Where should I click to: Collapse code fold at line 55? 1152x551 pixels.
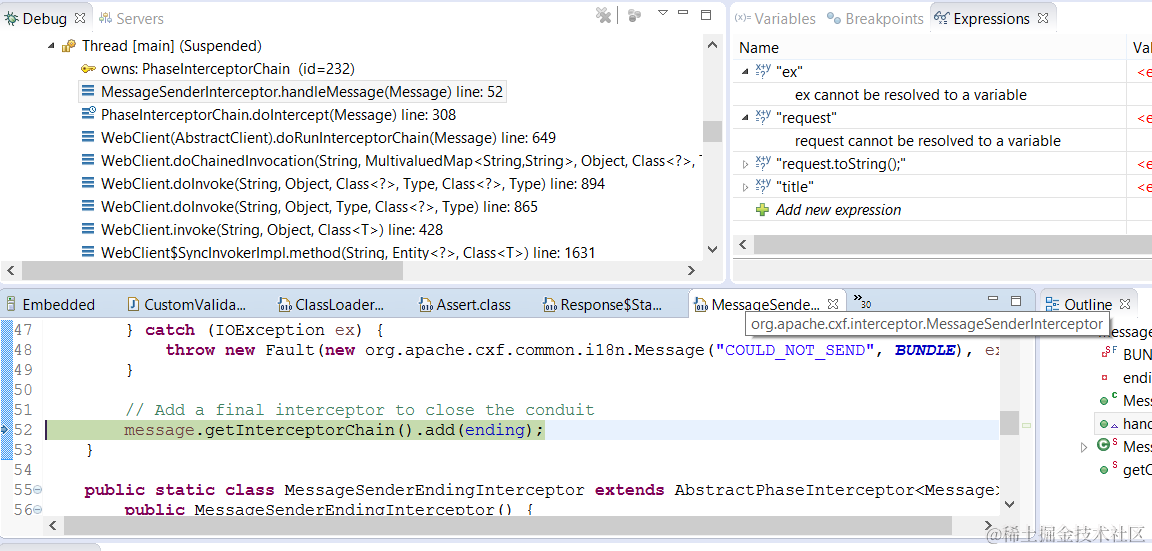point(37,490)
